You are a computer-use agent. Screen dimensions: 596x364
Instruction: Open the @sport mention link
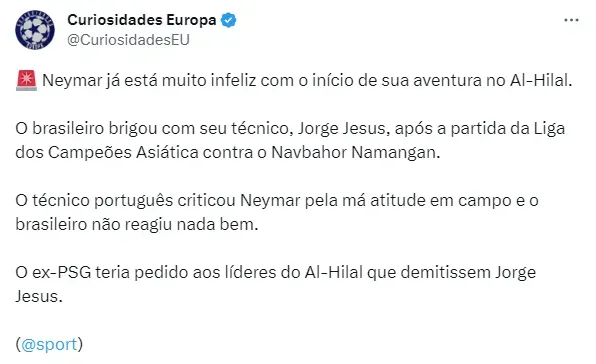click(49, 344)
